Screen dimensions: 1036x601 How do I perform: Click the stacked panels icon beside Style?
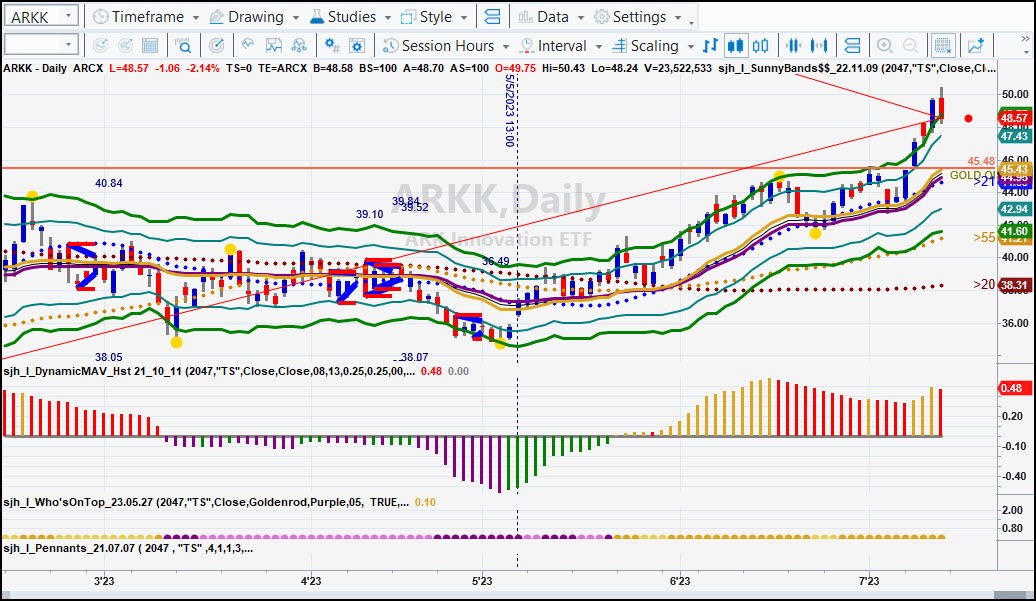pos(492,17)
